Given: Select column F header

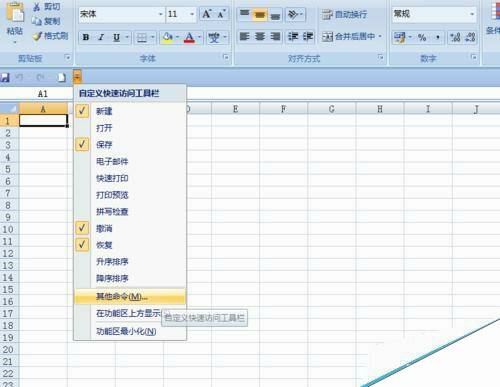Looking at the screenshot, I should click(283, 109).
